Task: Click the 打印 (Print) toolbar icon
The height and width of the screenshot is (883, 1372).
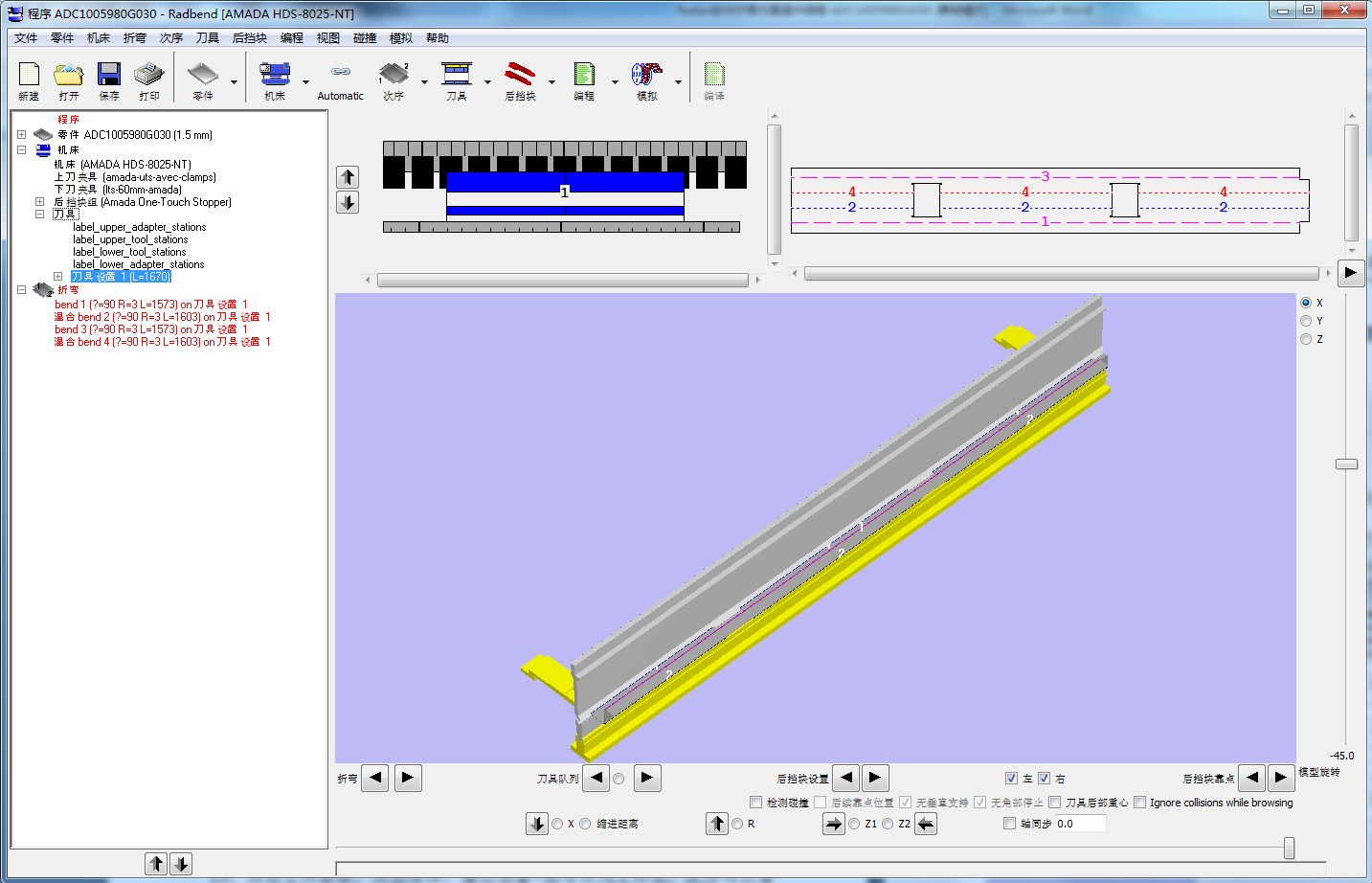Action: click(149, 75)
